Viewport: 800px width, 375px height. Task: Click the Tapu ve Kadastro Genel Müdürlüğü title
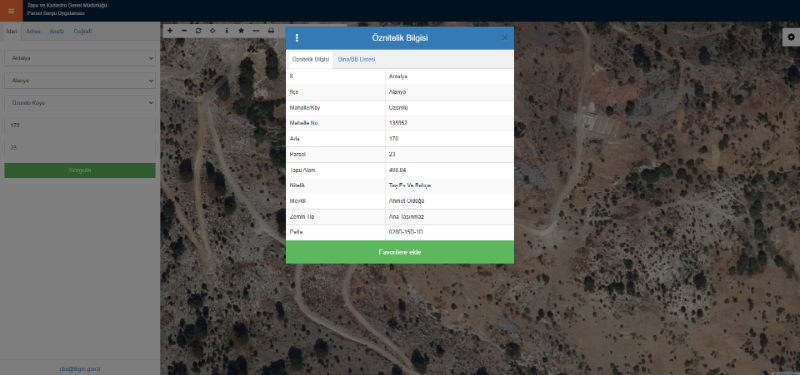pos(67,5)
